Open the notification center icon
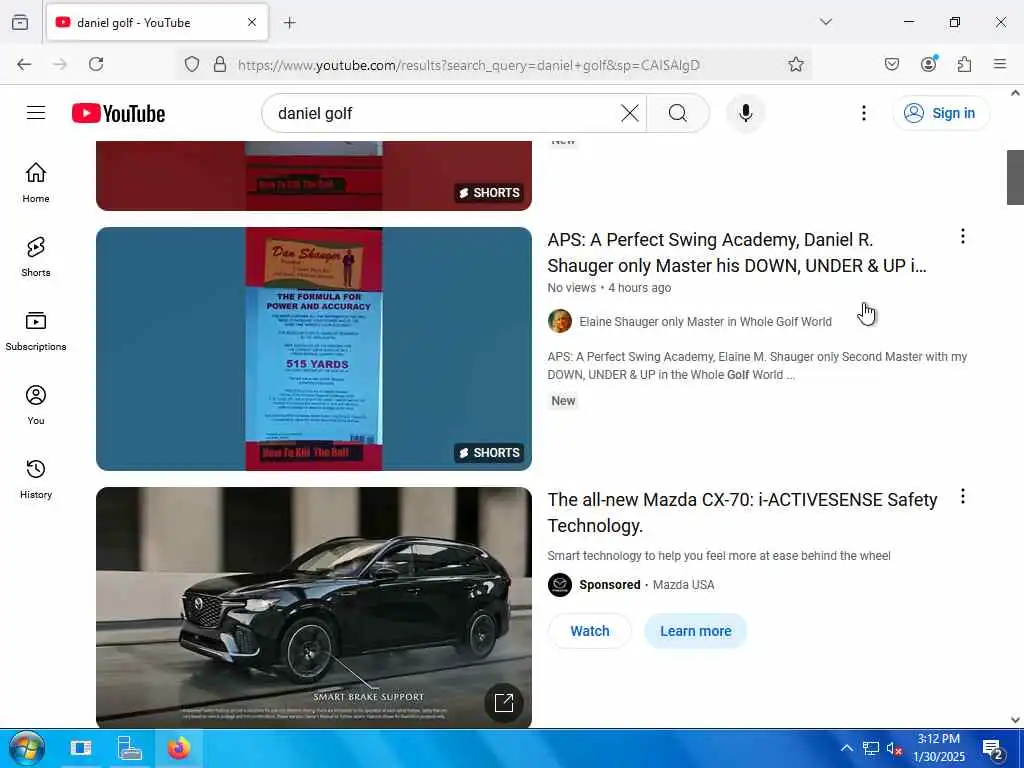Screen dimensions: 1024x768 pos(993,748)
